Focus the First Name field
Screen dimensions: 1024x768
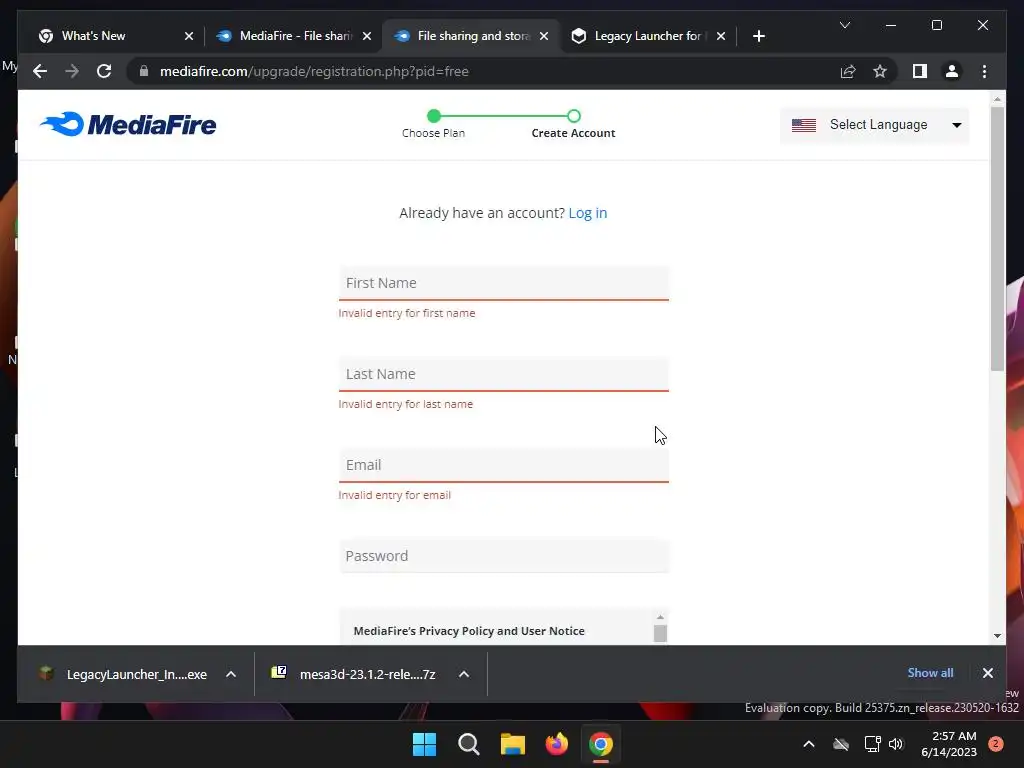coord(504,283)
